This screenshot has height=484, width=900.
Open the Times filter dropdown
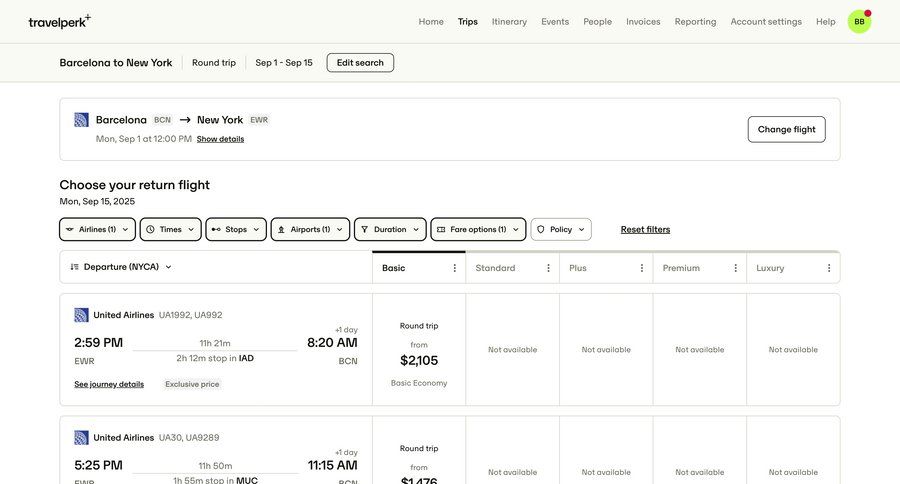tap(170, 229)
